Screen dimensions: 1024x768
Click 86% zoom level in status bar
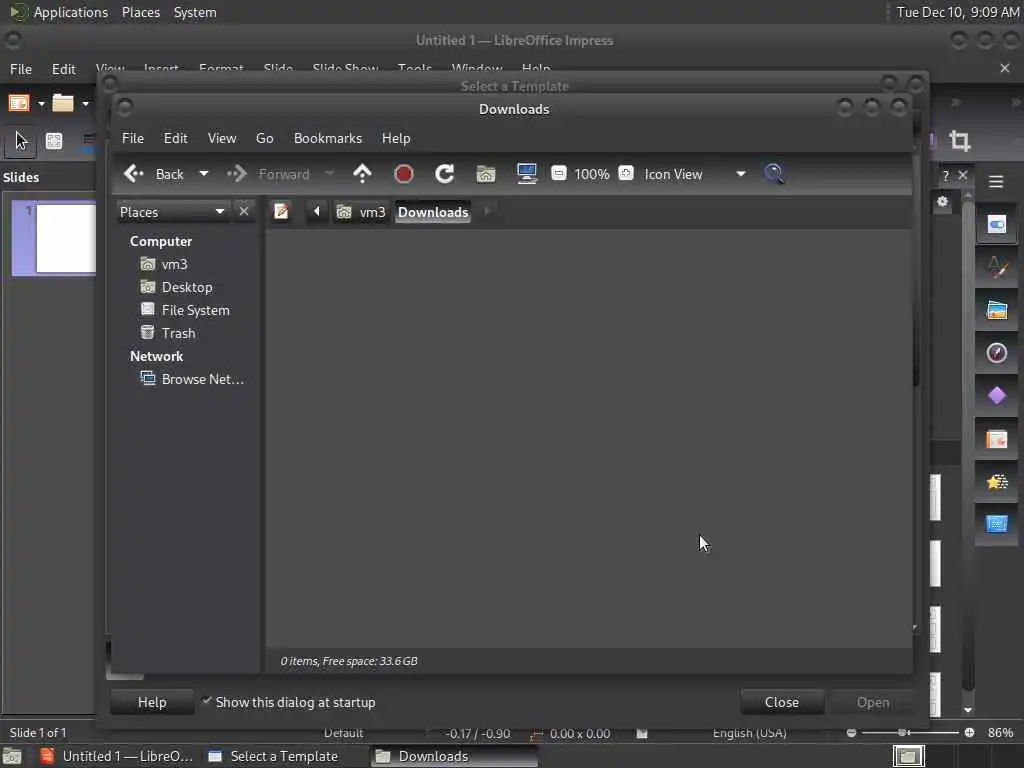coord(1000,733)
